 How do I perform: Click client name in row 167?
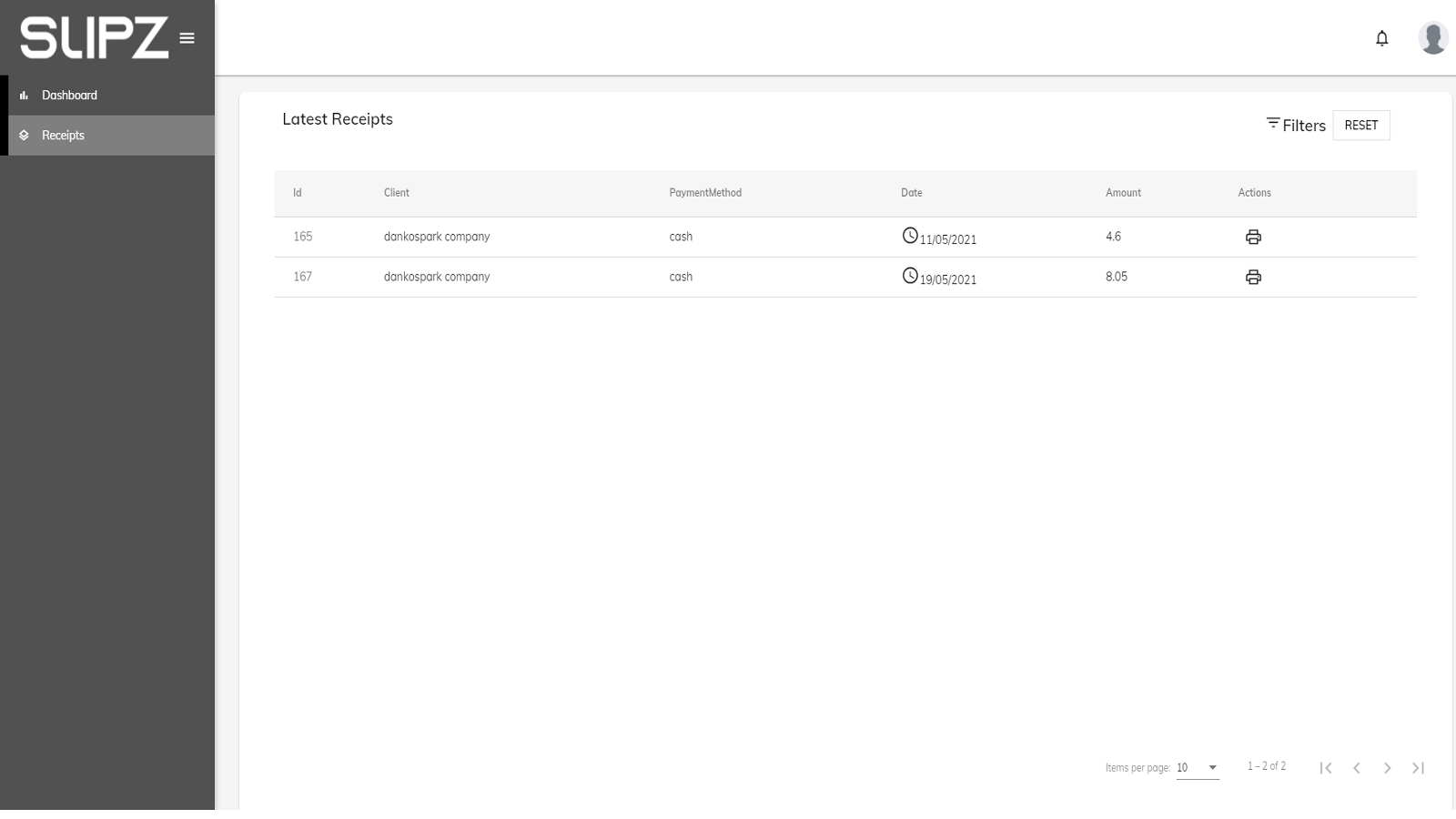(437, 277)
